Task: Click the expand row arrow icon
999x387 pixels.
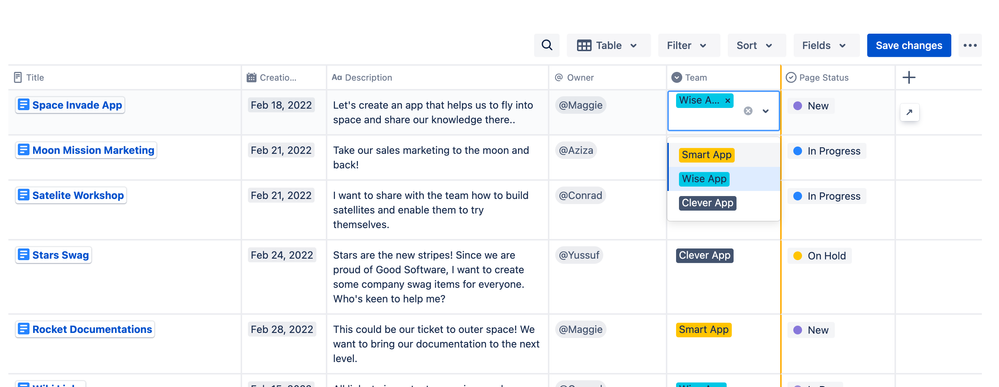Action: pos(909,113)
